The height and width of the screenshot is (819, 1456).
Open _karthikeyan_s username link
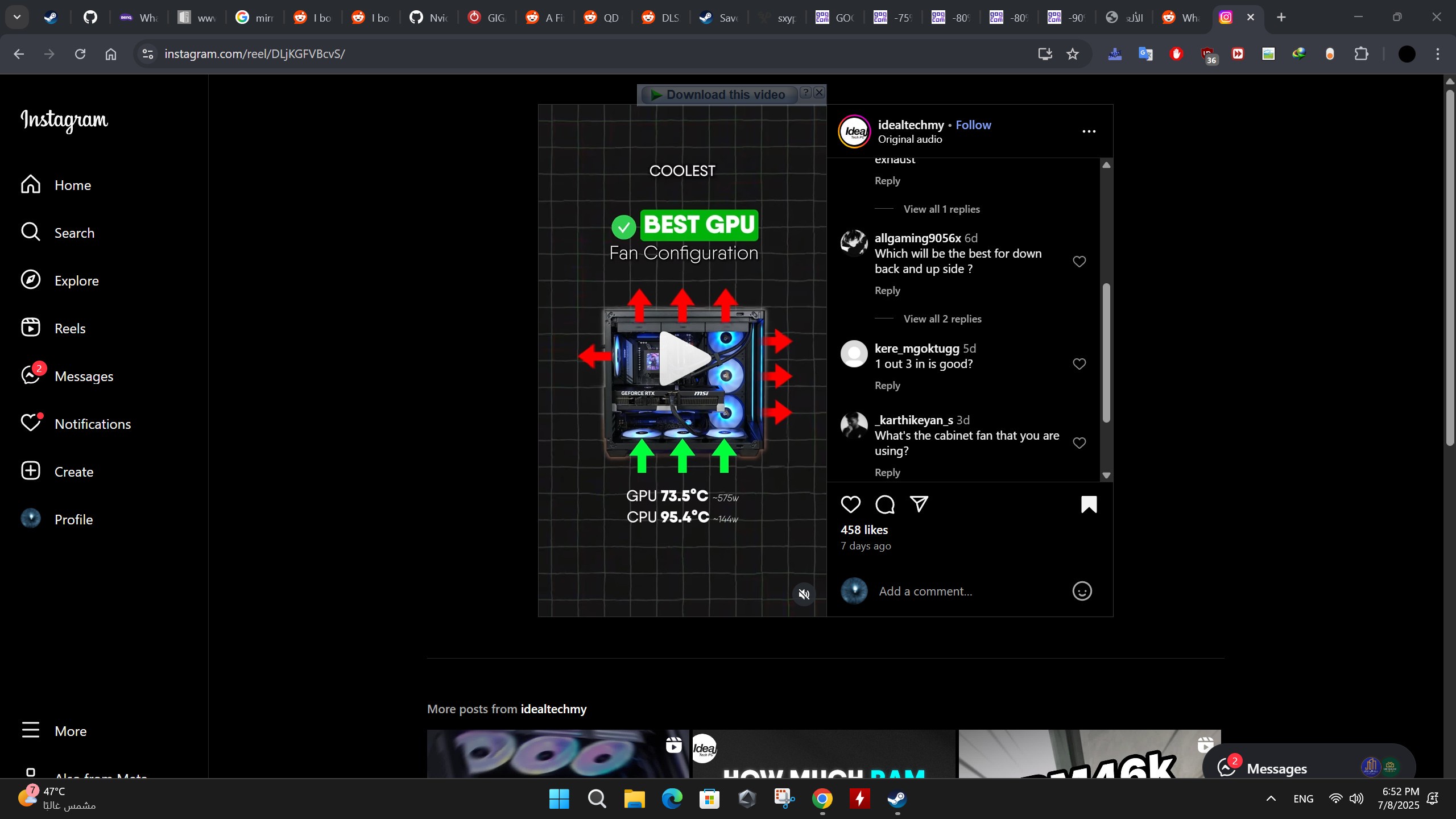tap(913, 420)
